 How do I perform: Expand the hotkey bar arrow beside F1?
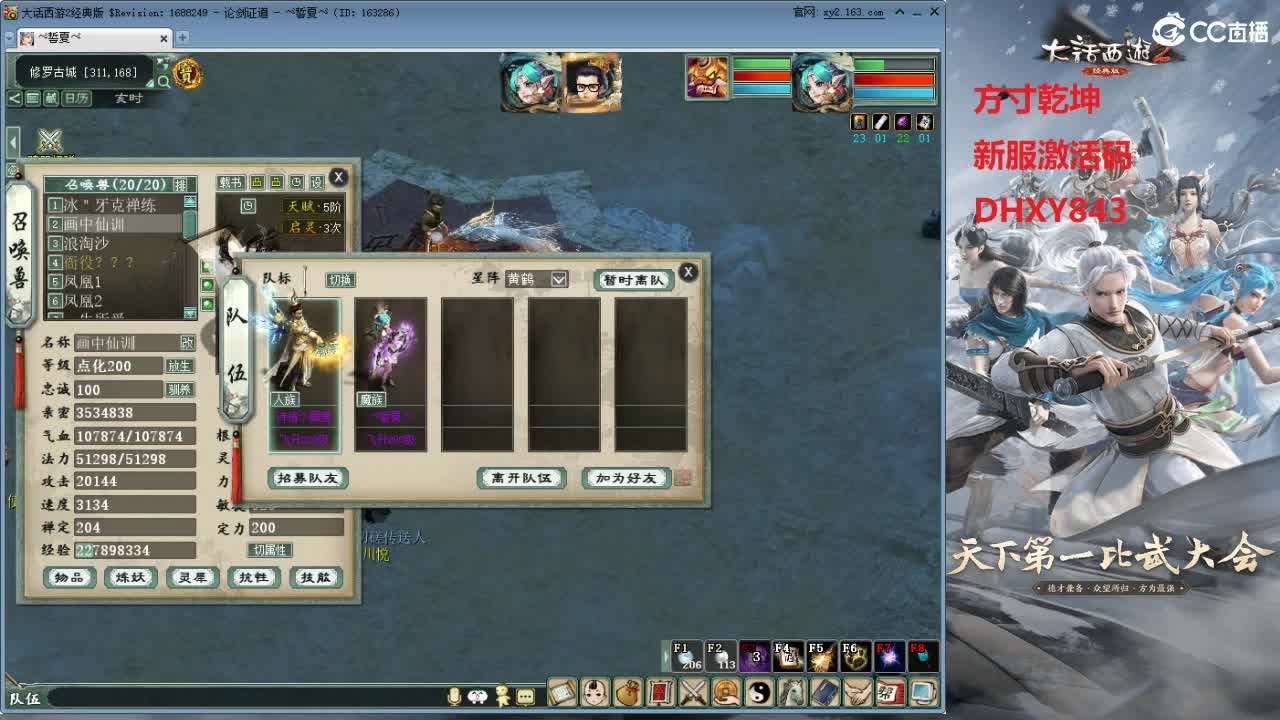(x=666, y=656)
